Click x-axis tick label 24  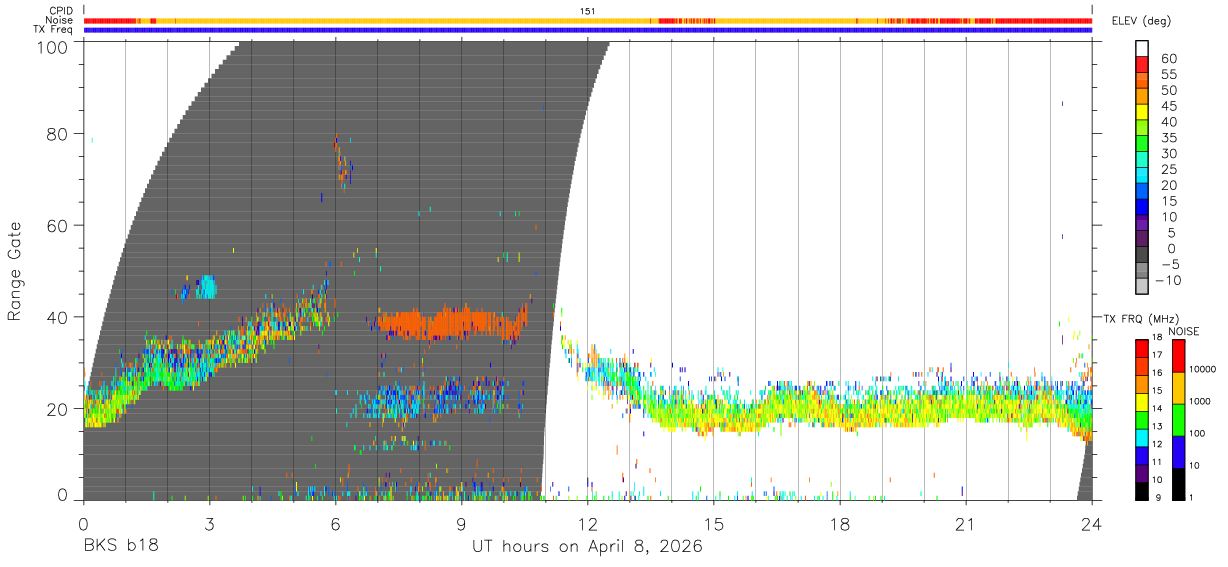point(1092,523)
